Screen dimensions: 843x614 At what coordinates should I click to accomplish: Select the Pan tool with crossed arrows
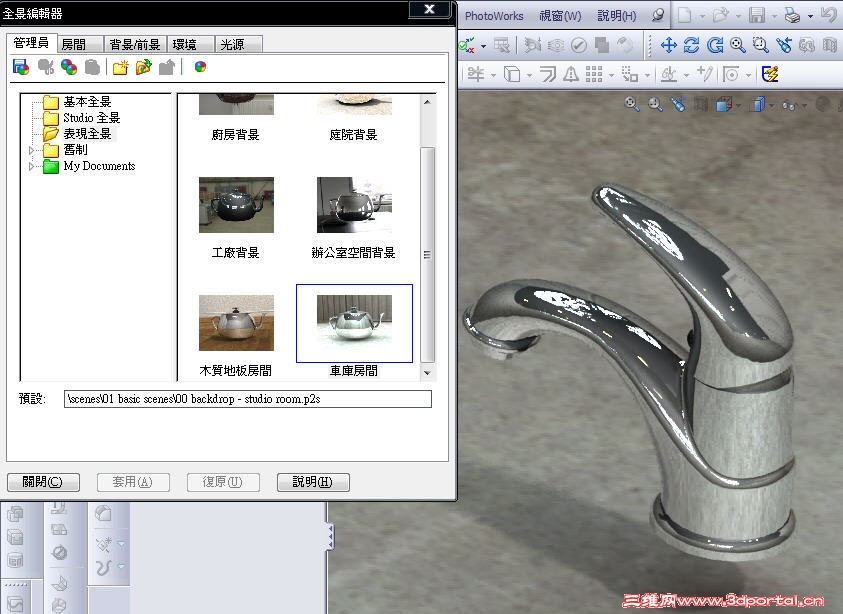[669, 45]
